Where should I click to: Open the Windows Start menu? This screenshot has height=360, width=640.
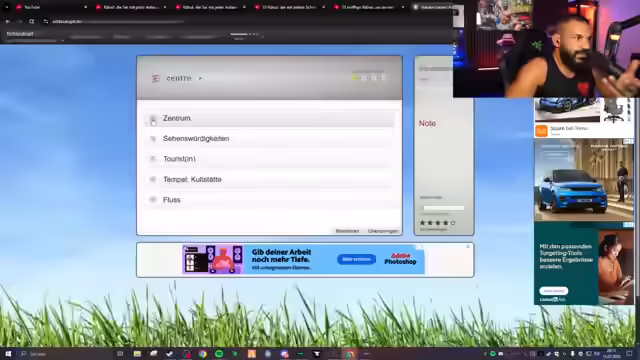tap(8, 353)
